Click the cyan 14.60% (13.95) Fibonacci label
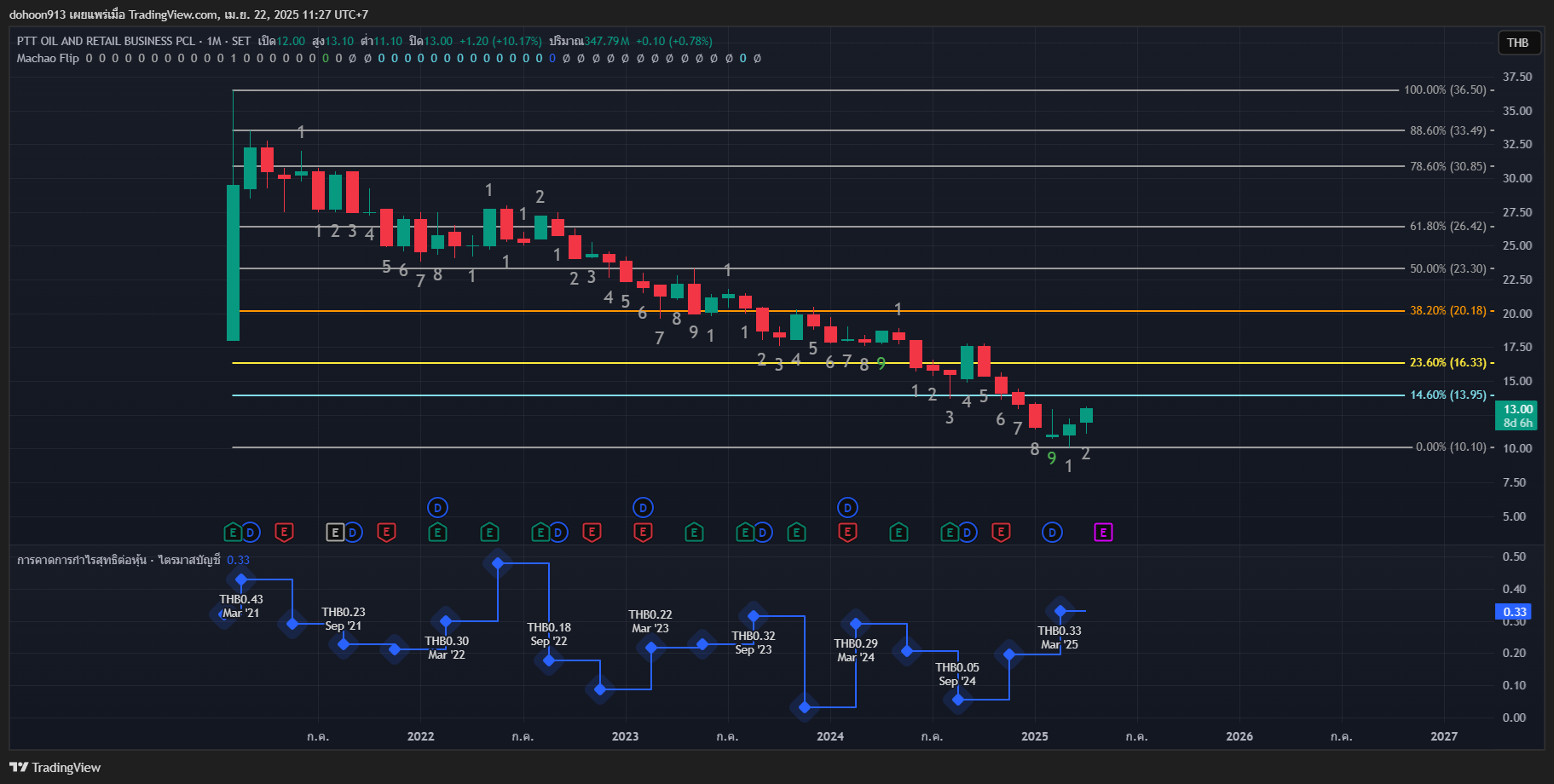Image resolution: width=1554 pixels, height=784 pixels. tap(1447, 395)
